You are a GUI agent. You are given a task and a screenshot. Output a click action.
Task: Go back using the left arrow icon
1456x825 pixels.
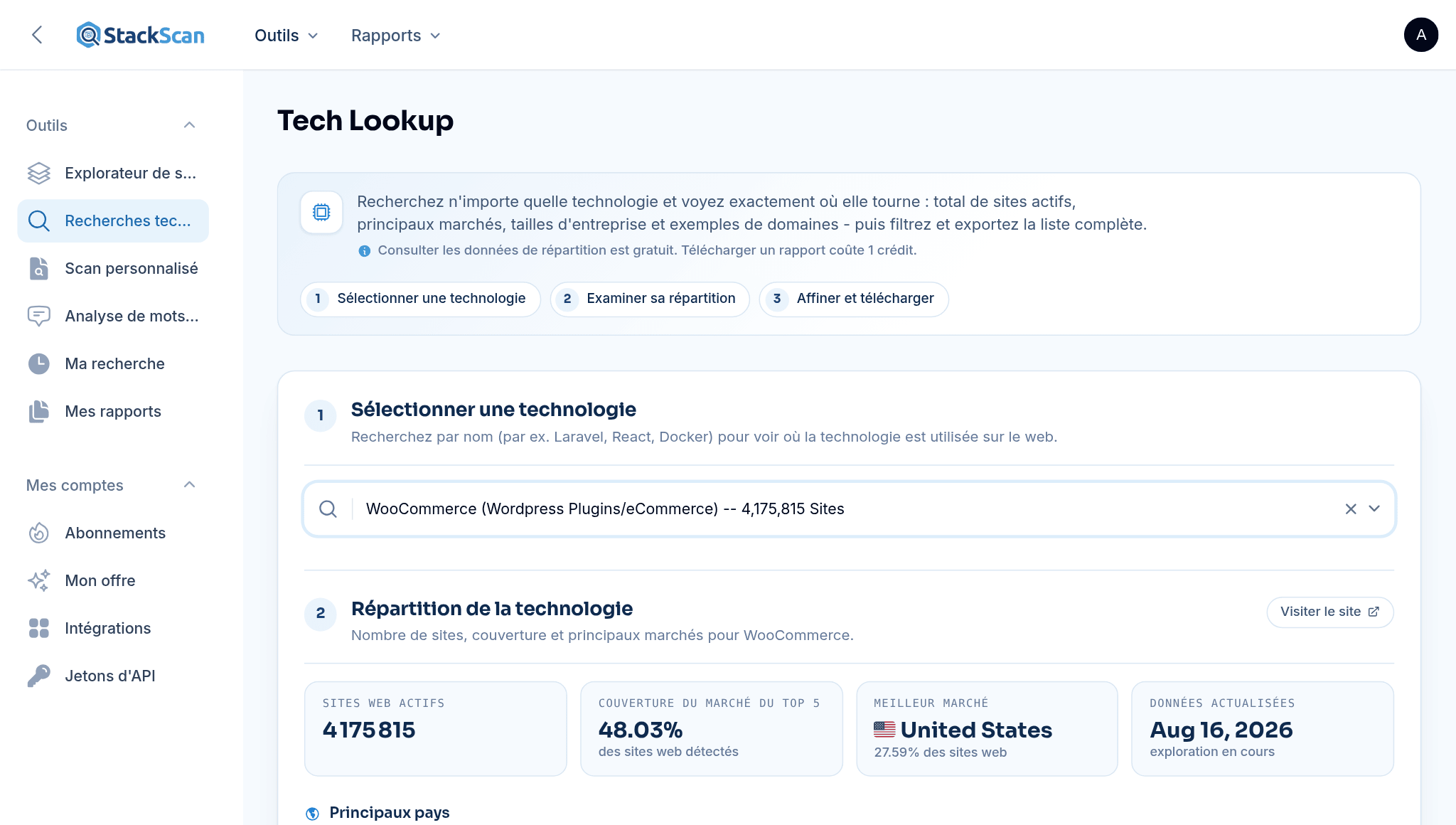click(x=37, y=35)
